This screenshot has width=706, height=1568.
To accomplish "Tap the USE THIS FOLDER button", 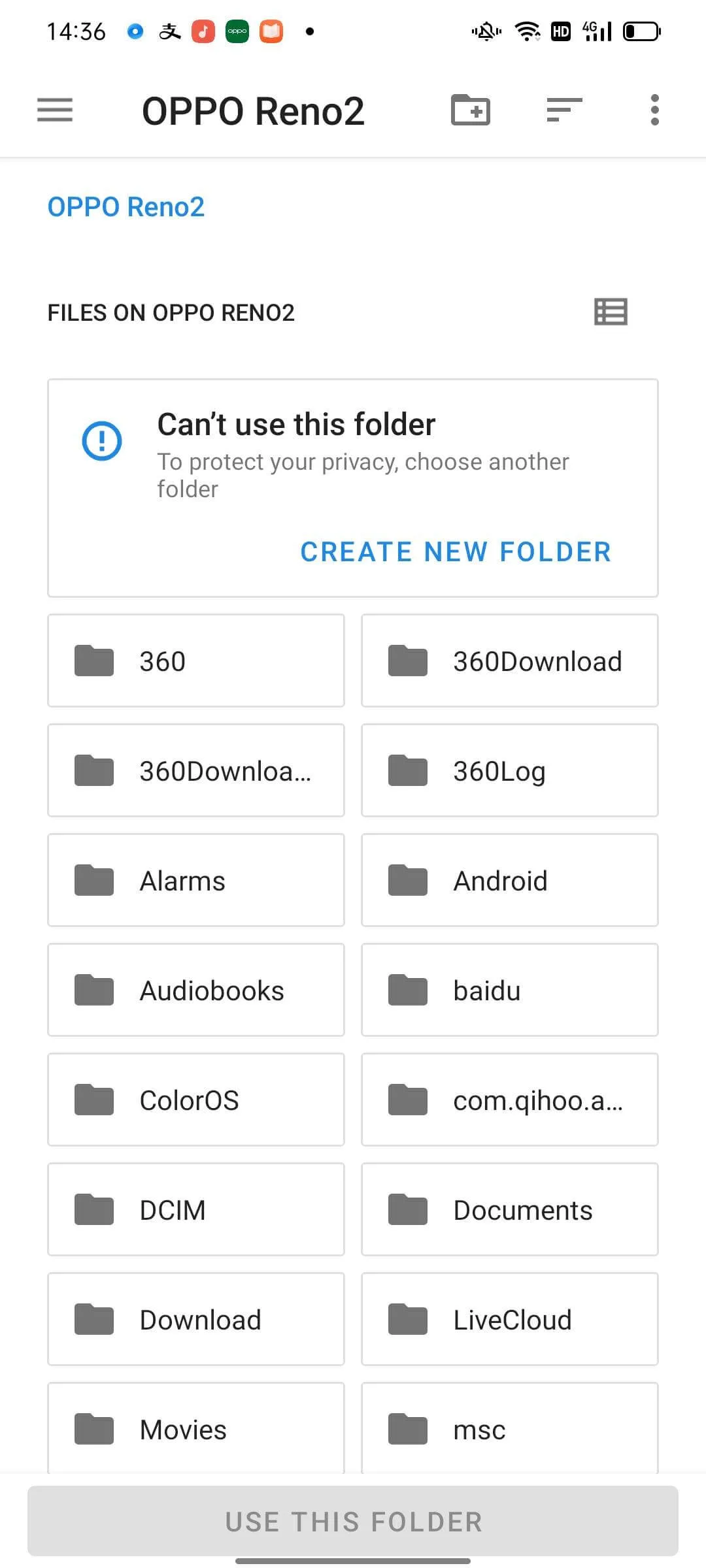I will coord(353,1521).
